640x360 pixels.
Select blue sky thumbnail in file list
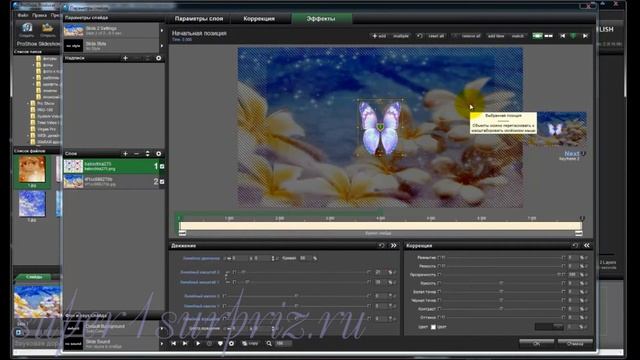[x=32, y=204]
